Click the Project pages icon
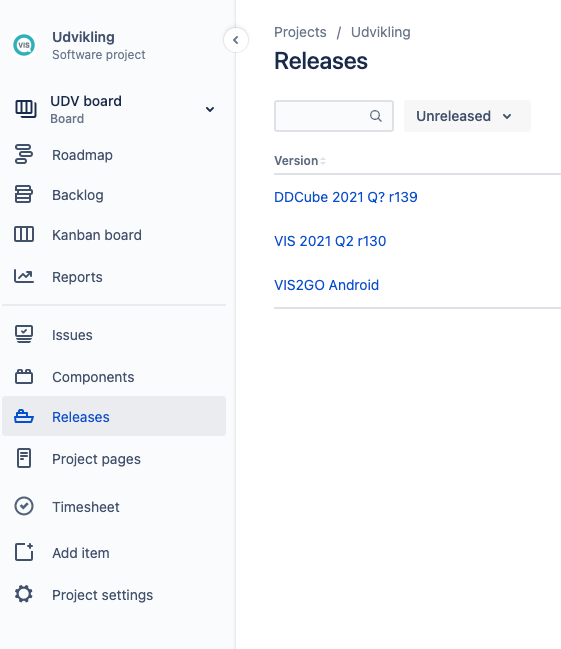Viewport: 561px width, 649px height. tap(24, 458)
